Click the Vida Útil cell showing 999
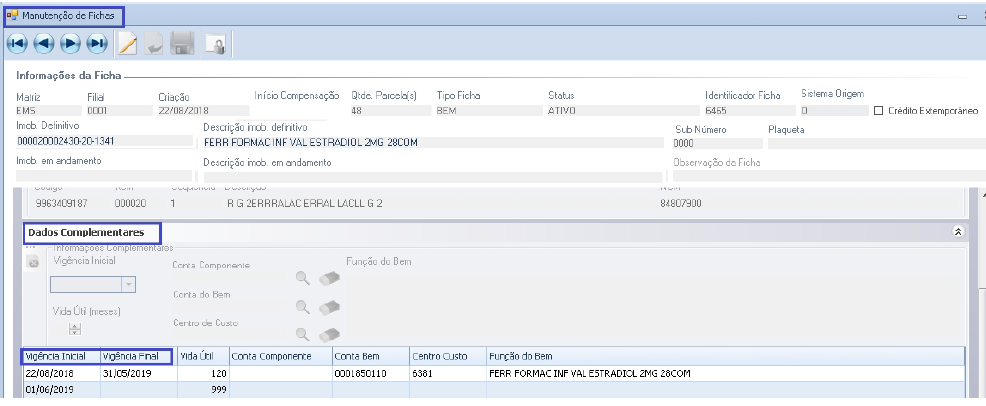The width and height of the screenshot is (986, 406). click(x=203, y=390)
